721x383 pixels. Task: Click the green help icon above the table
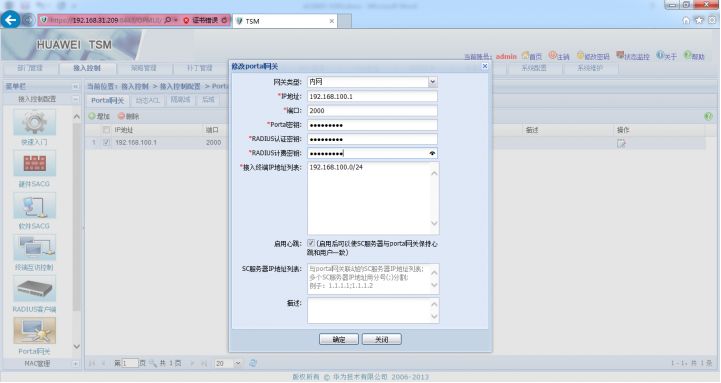(x=709, y=116)
